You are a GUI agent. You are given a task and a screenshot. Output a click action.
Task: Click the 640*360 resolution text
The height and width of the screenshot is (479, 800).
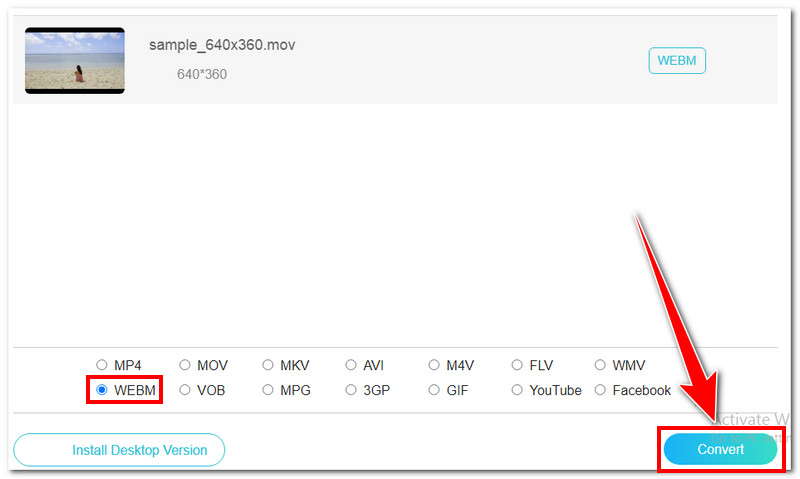click(x=202, y=74)
